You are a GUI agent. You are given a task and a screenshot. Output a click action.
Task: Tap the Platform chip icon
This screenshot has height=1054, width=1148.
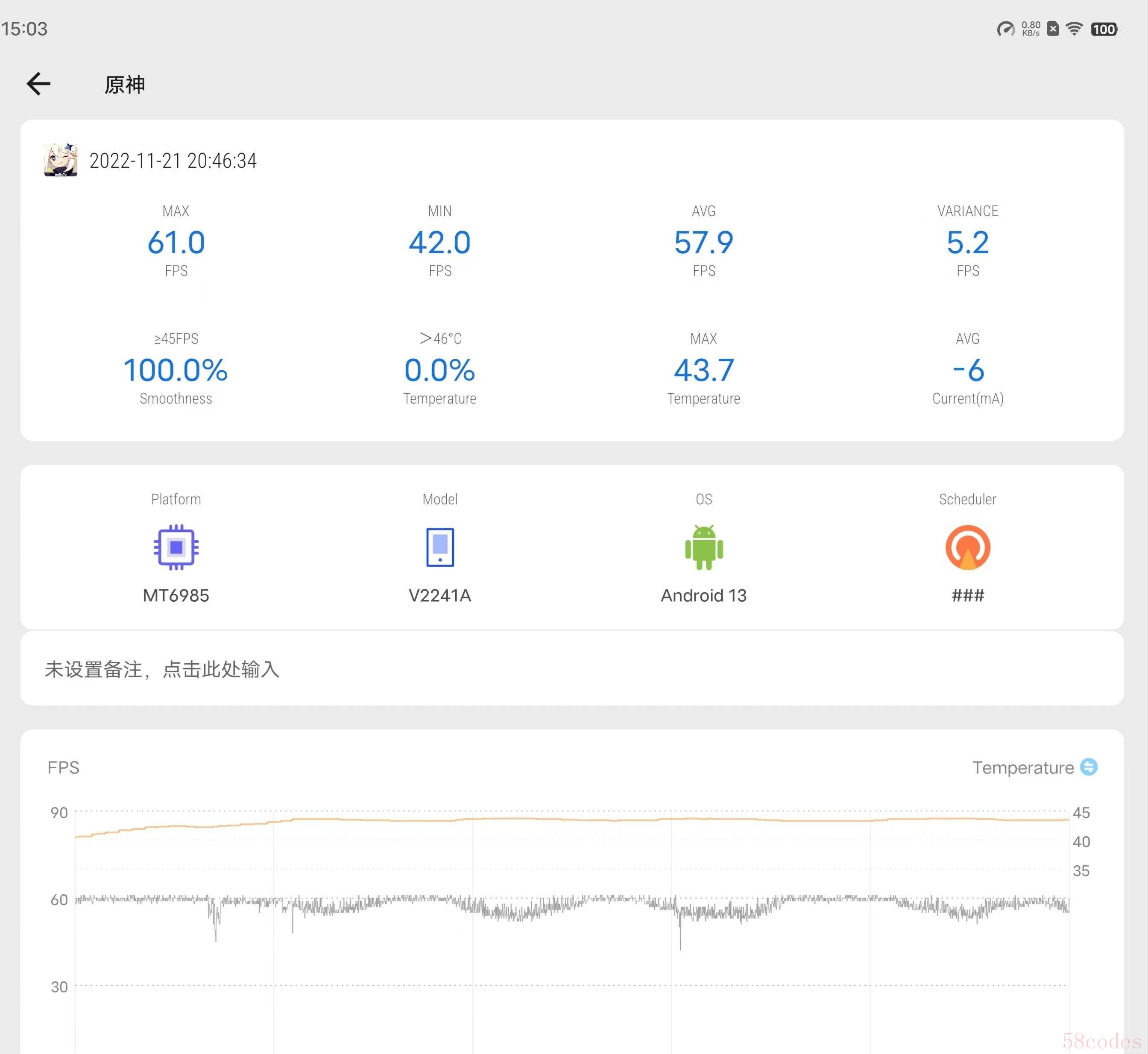(x=176, y=547)
